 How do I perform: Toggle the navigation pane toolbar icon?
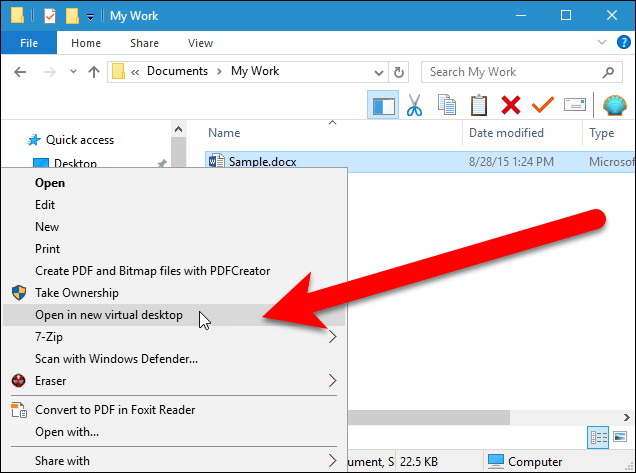[383, 105]
